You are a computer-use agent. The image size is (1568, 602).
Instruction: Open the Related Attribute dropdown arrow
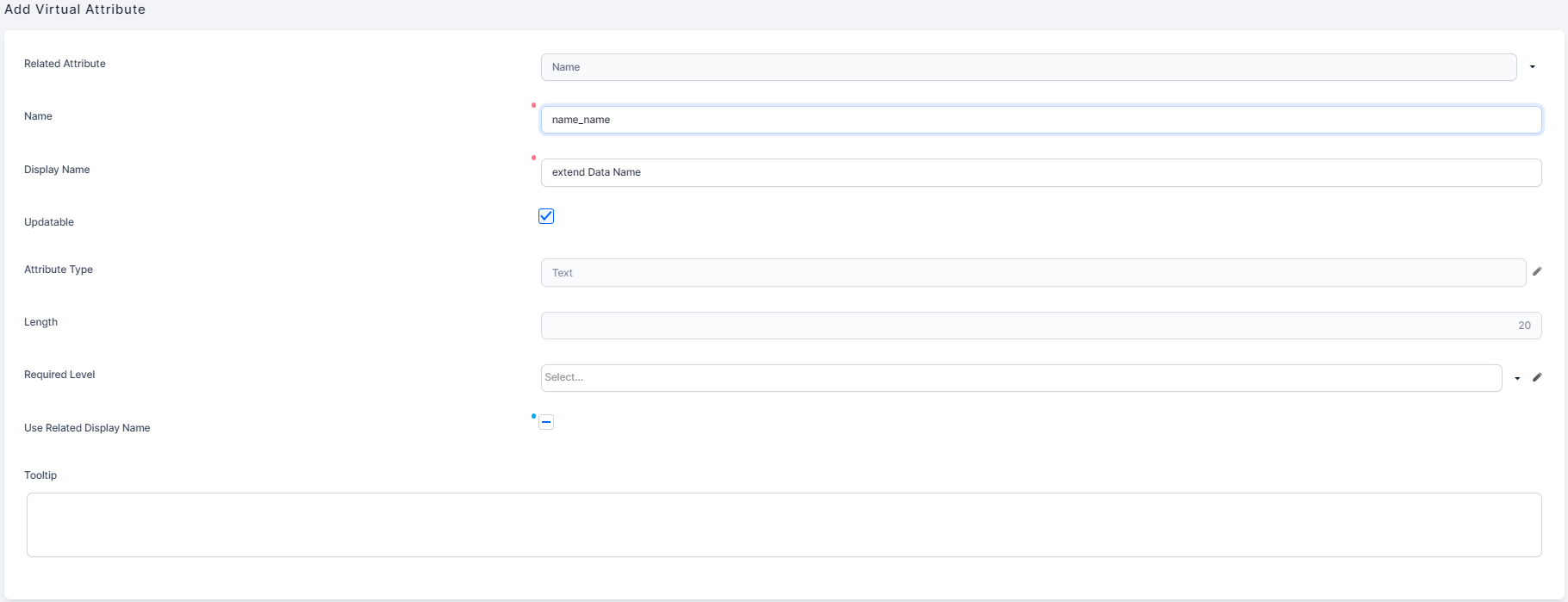point(1532,67)
